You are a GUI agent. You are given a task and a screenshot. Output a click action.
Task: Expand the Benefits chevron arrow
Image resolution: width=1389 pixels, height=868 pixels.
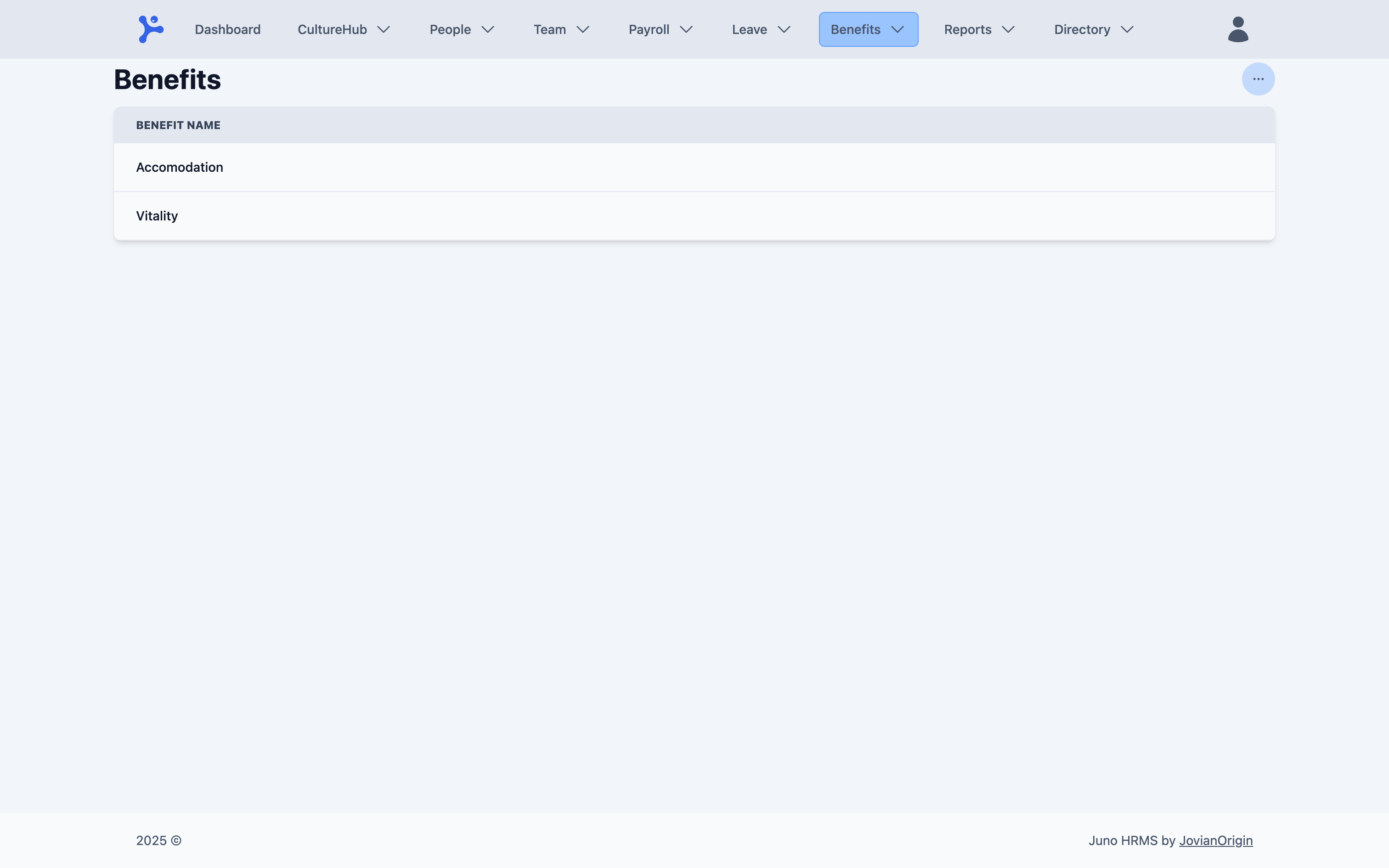point(898,29)
